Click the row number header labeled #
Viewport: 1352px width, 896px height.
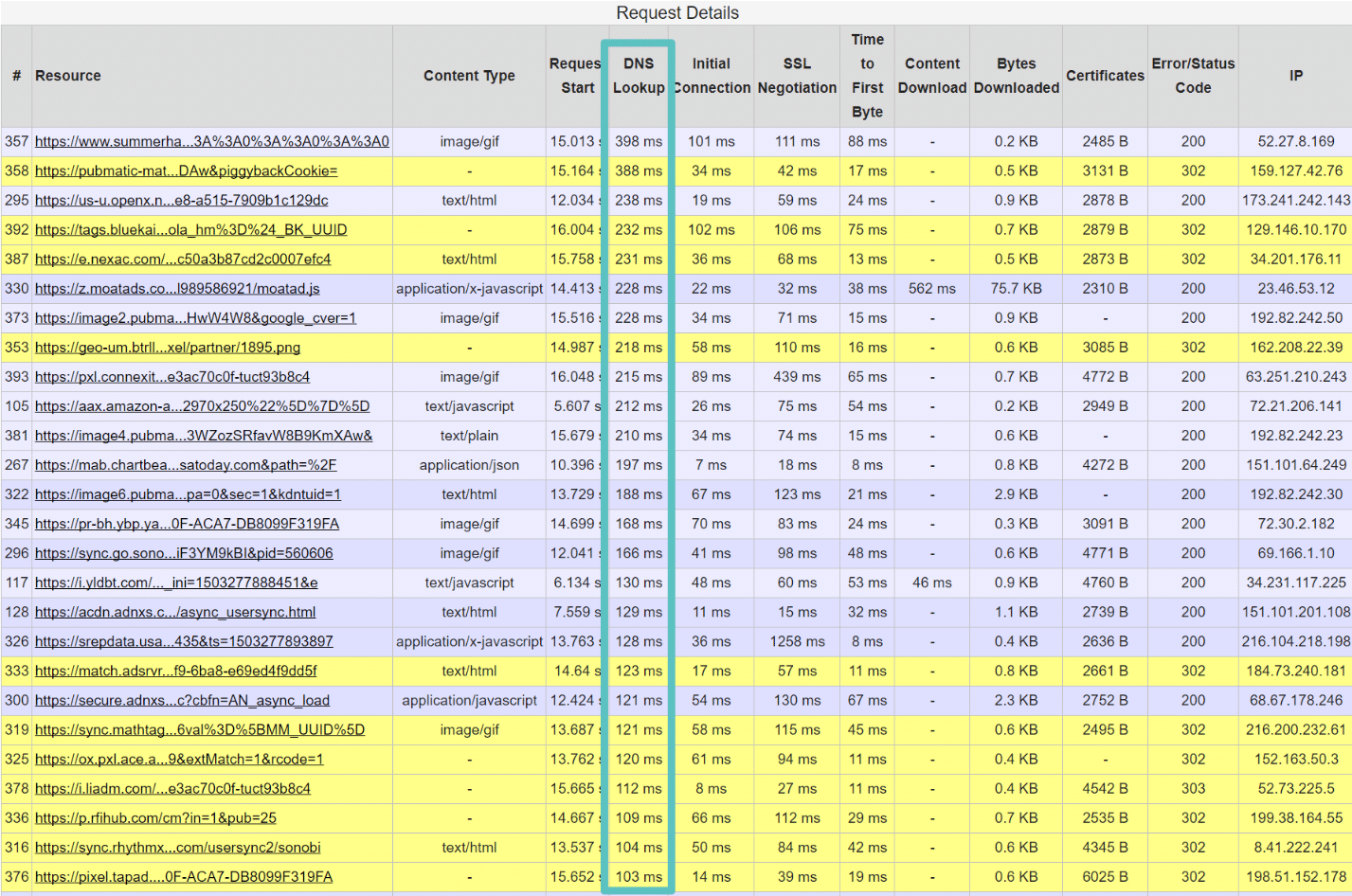coord(16,75)
